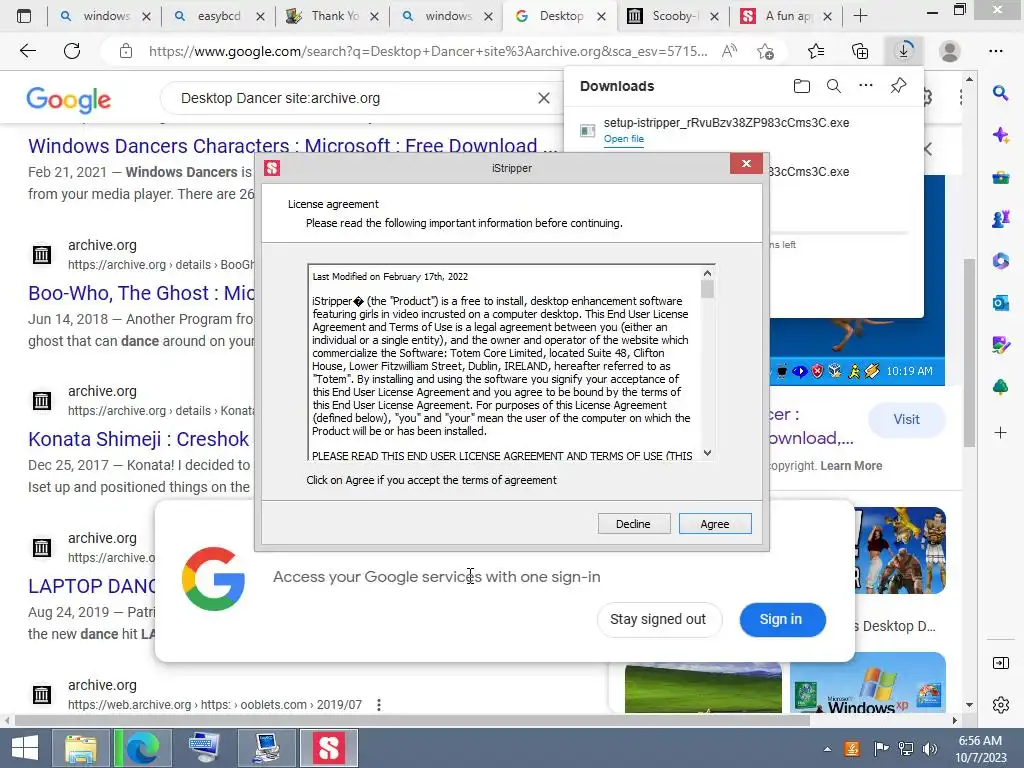Open a new browser tab
Image resolution: width=1024 pixels, height=768 pixels.
861,16
